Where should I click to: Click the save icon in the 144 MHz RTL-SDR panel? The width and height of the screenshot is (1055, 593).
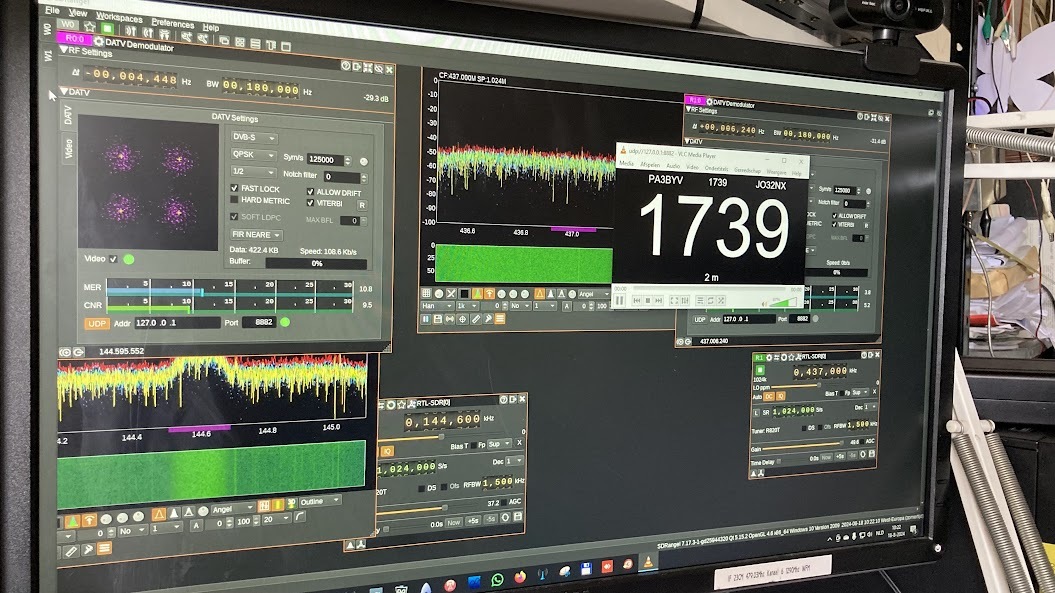(x=517, y=517)
